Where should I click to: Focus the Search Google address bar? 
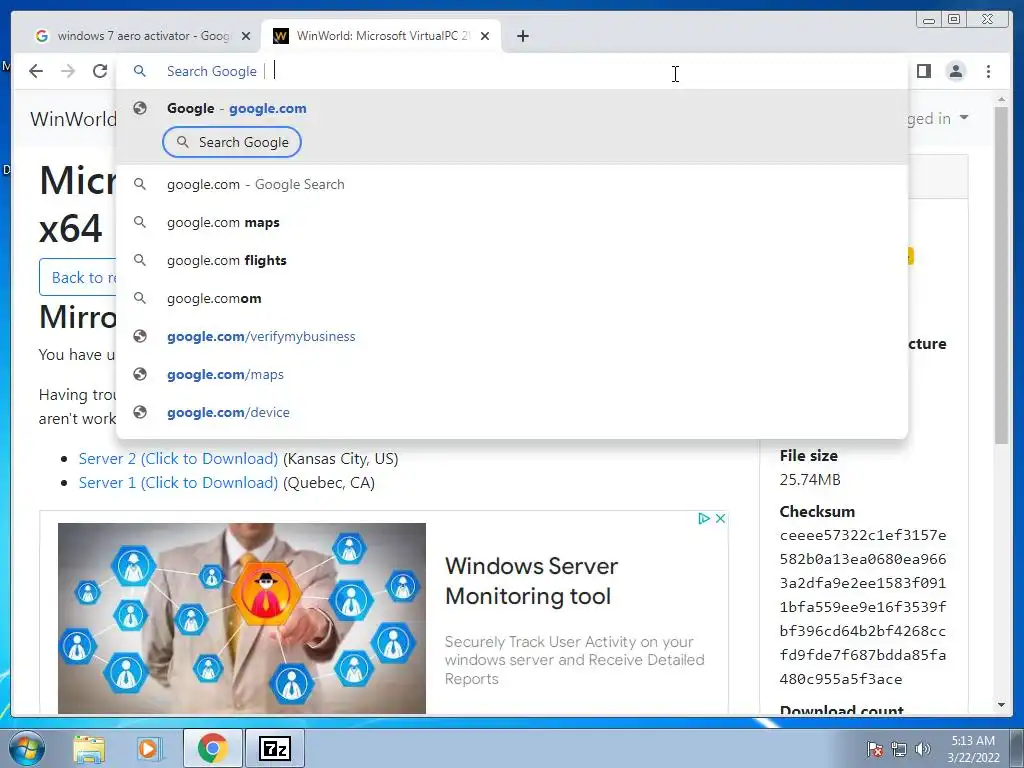[x=511, y=71]
